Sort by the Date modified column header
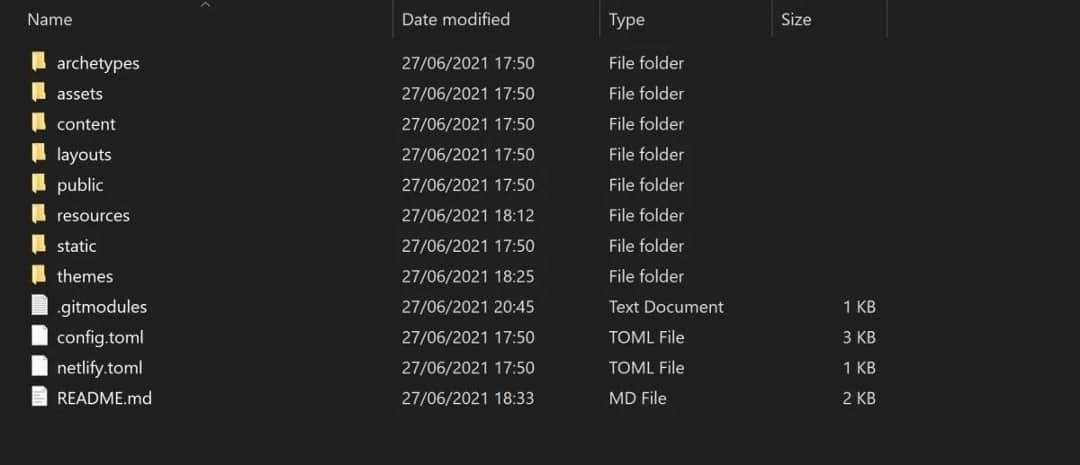The image size is (1080, 465). pos(456,19)
